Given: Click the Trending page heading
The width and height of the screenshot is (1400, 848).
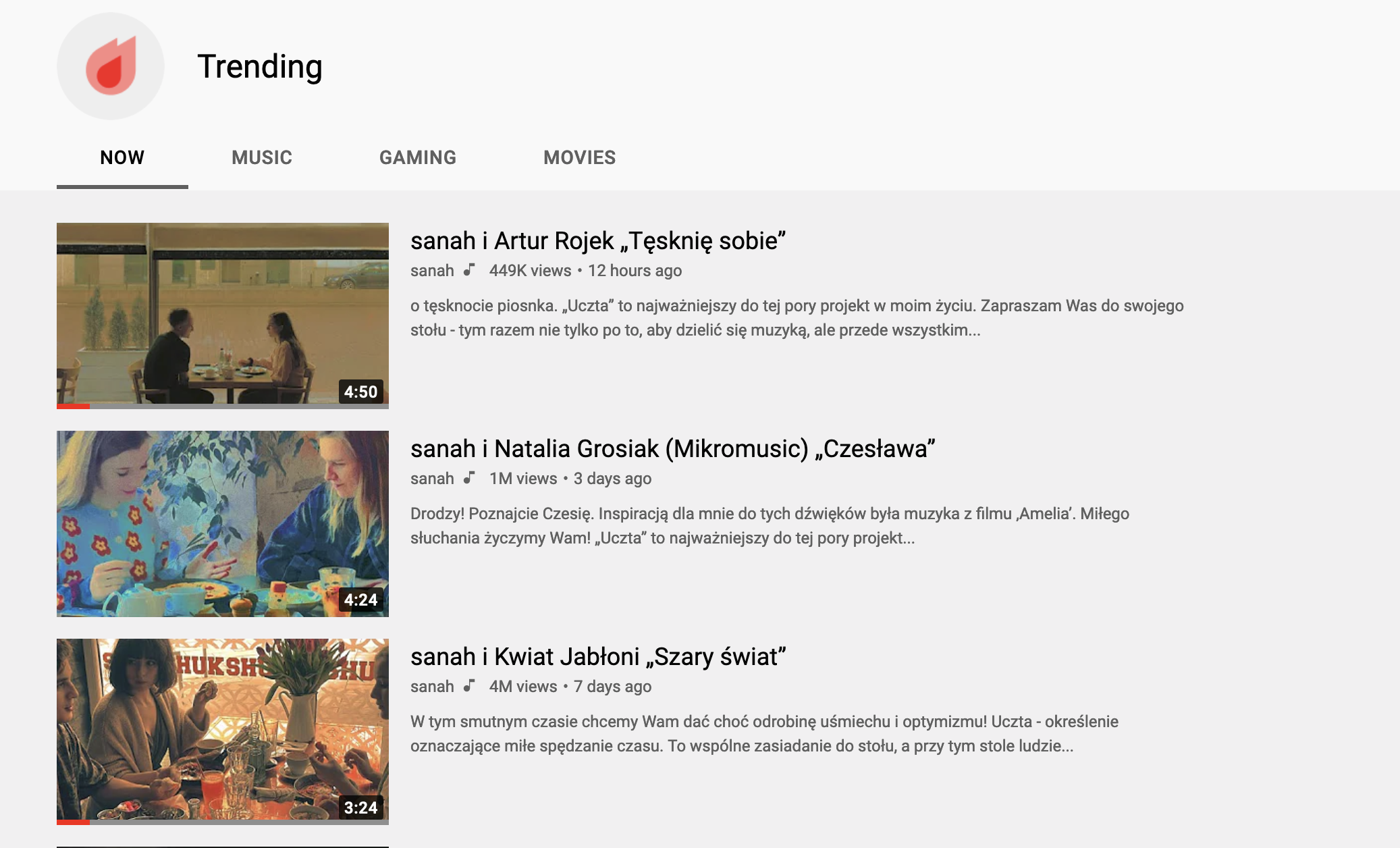Looking at the screenshot, I should [260, 67].
